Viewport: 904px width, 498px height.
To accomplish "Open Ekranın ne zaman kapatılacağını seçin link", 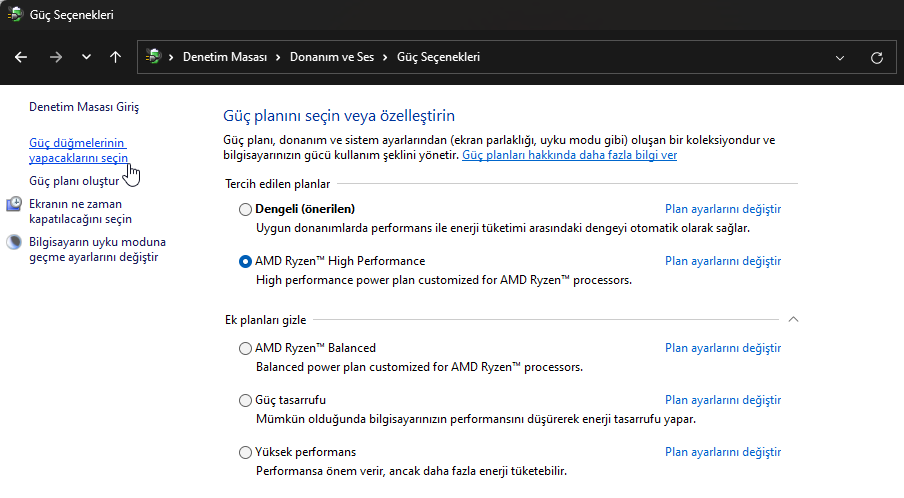I will pyautogui.click(x=80, y=212).
